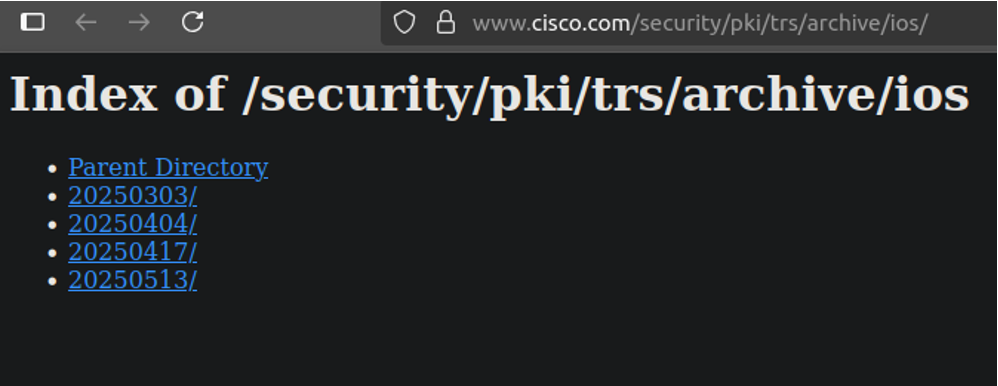Image resolution: width=998 pixels, height=386 pixels.
Task: Open the Parent Directory link
Action: tap(168, 168)
